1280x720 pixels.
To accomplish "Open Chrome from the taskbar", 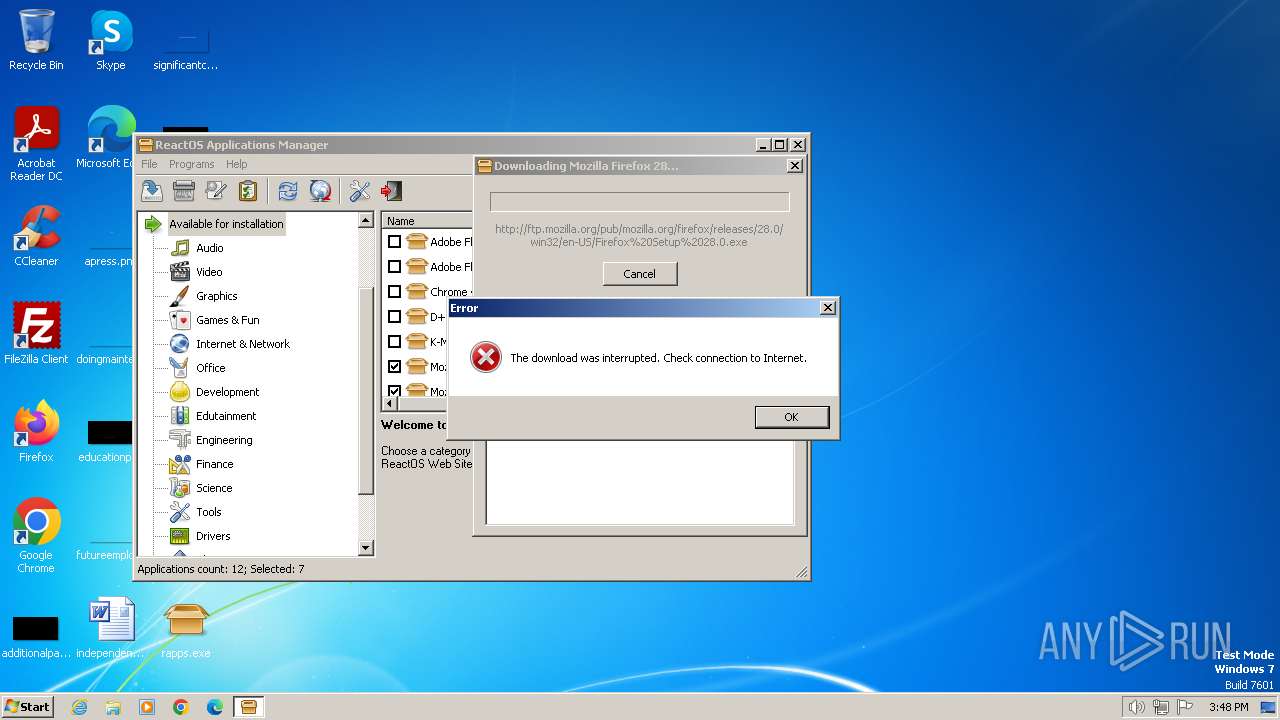I will click(x=181, y=707).
